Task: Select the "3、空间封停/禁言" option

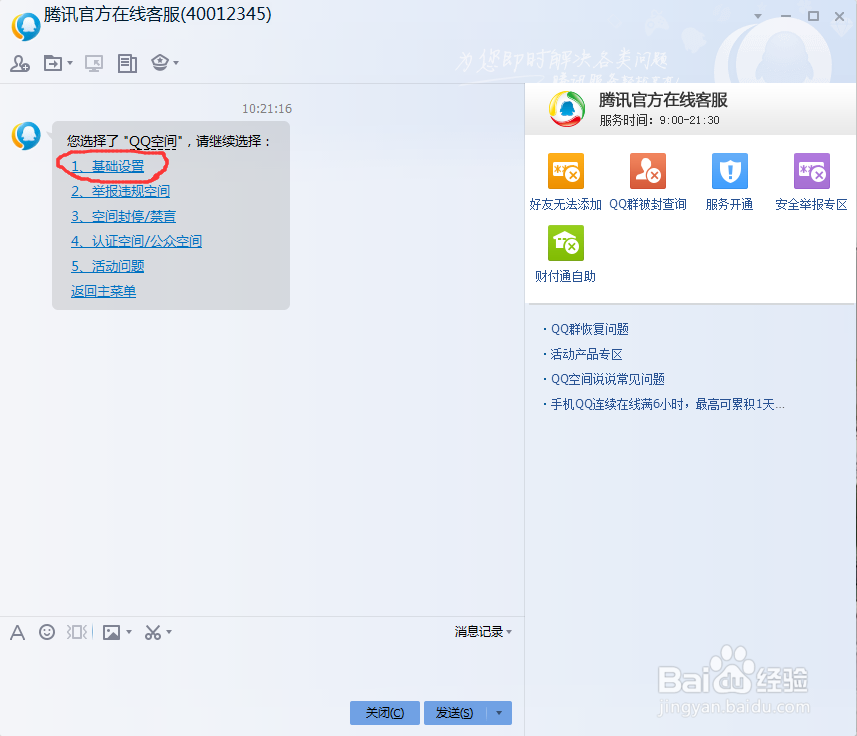Action: click(124, 216)
